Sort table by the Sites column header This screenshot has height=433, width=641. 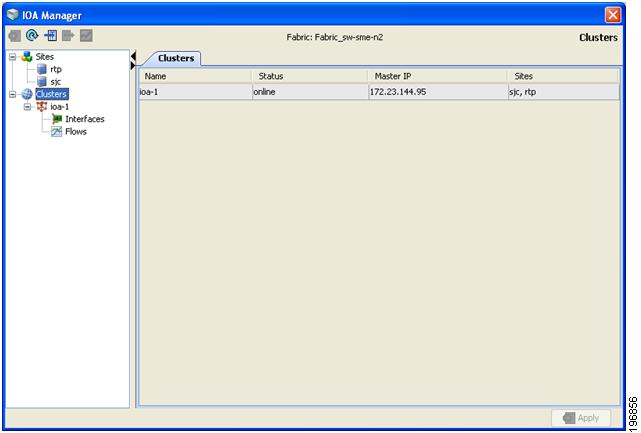pos(563,76)
